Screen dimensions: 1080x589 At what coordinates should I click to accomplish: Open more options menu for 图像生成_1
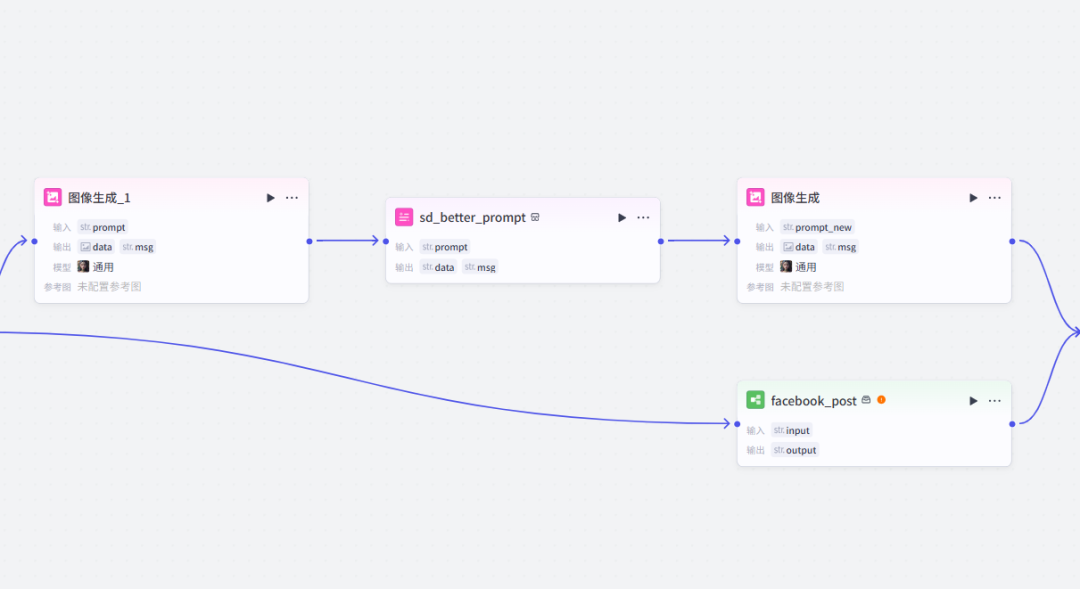(x=292, y=198)
